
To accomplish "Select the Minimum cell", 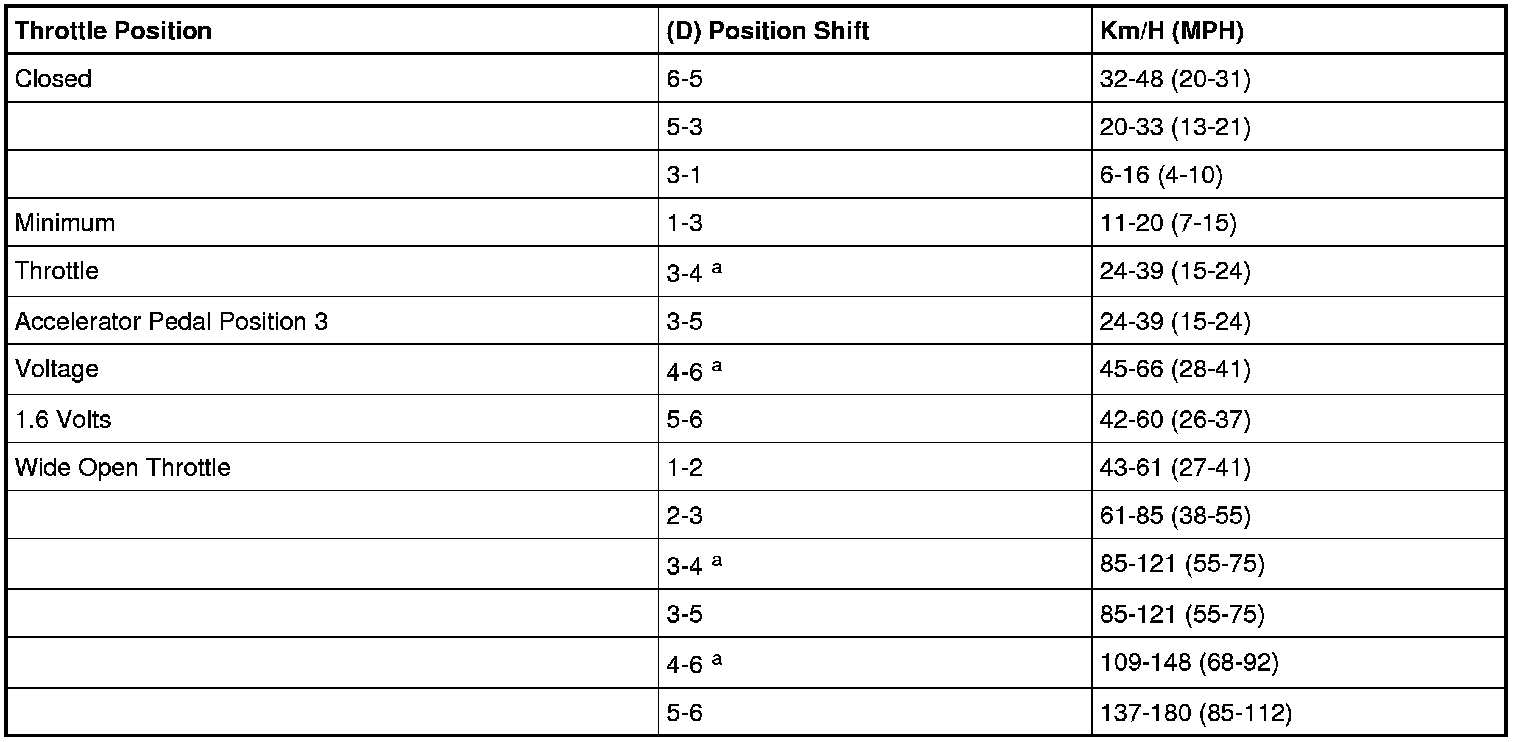I will 65,223.
